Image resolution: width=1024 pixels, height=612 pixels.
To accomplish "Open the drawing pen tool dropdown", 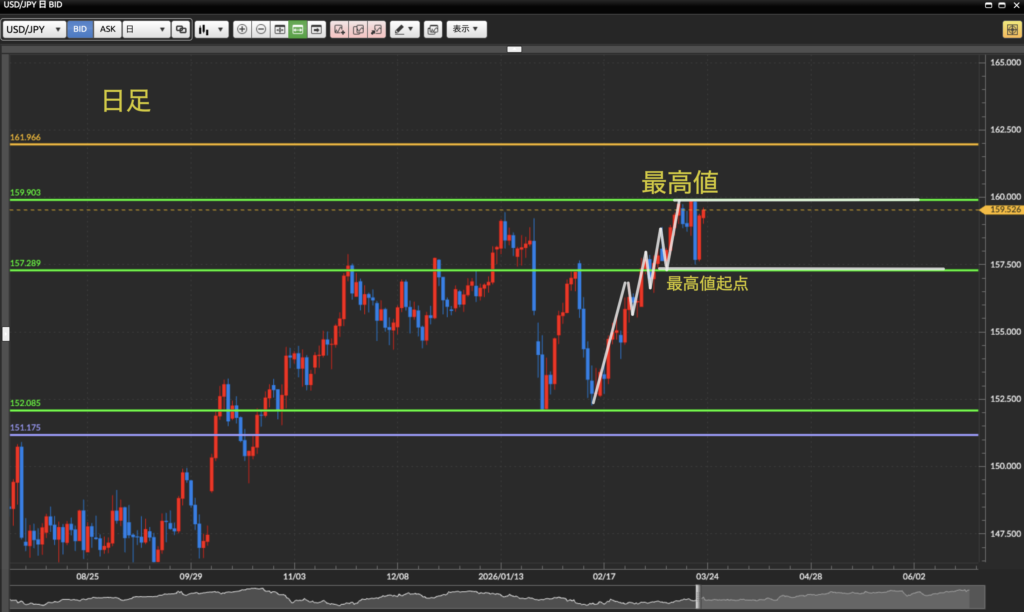I will pos(404,30).
